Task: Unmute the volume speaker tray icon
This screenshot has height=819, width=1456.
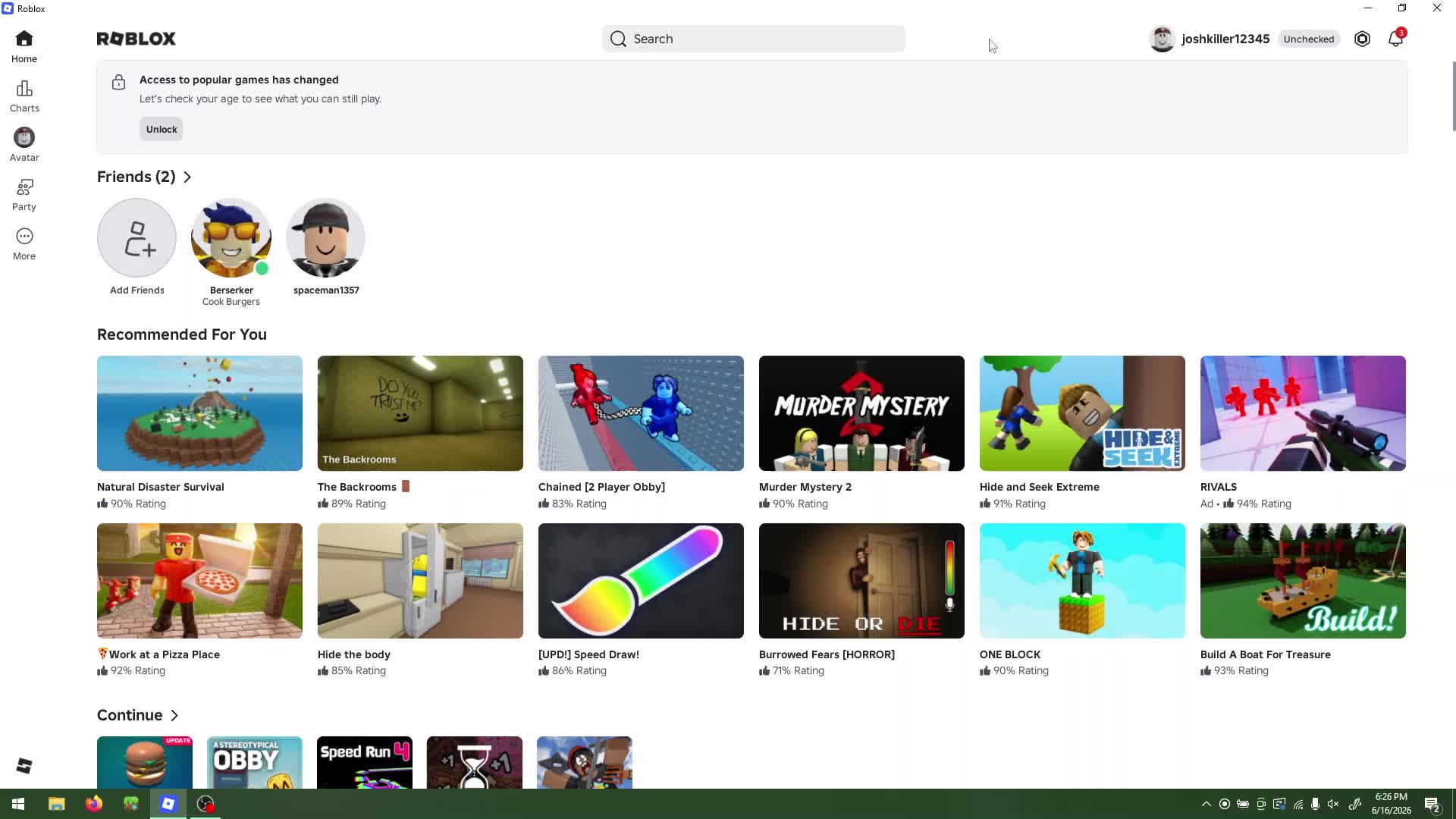Action: (1333, 804)
